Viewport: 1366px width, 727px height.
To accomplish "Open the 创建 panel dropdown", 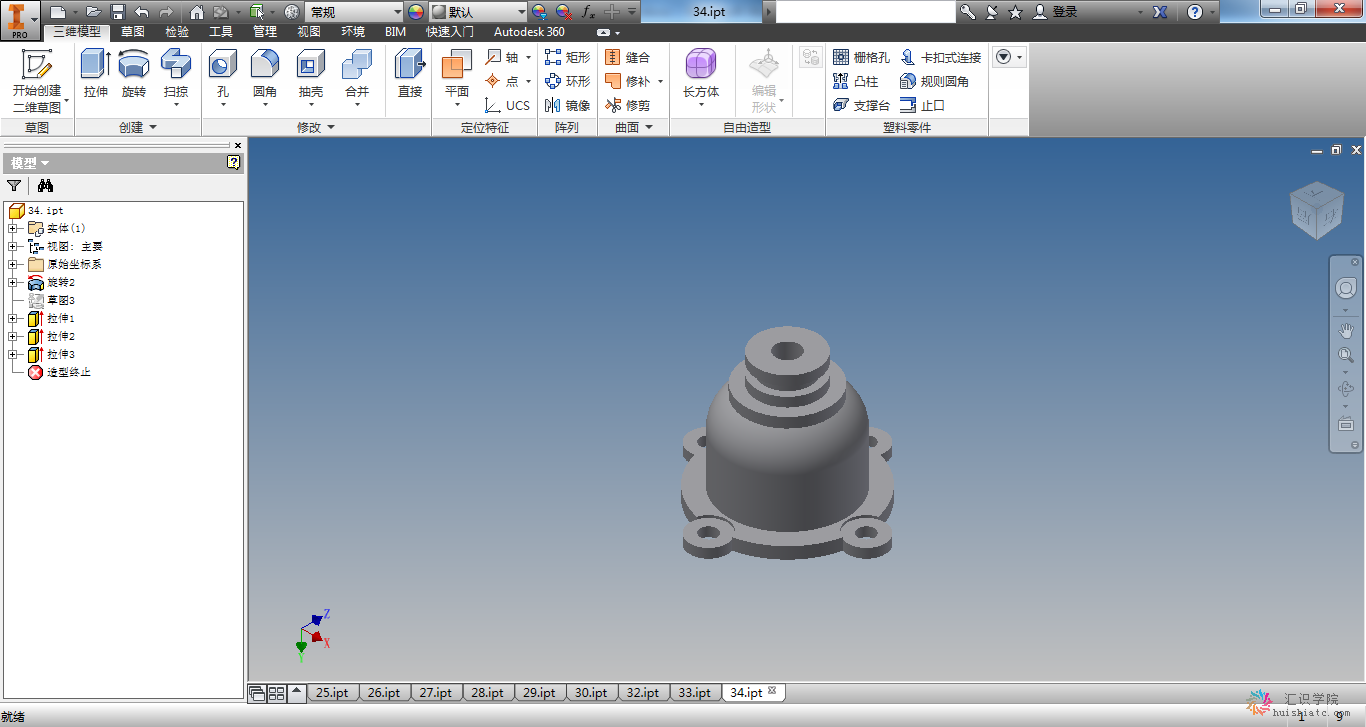I will [138, 127].
